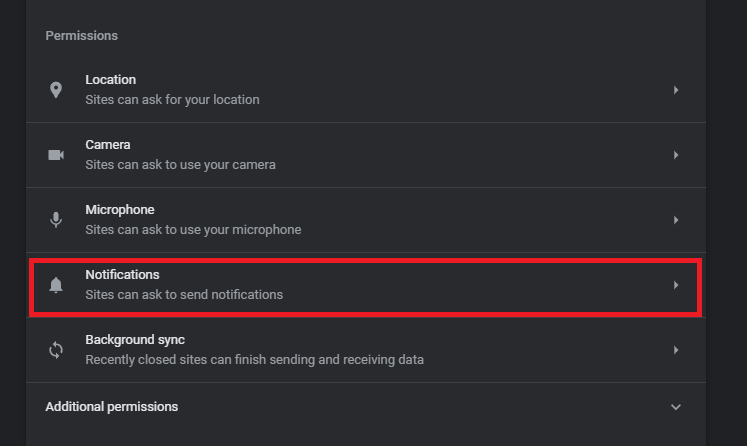Open Microphone settings via its arrow
747x446 pixels.
pyautogui.click(x=676, y=220)
